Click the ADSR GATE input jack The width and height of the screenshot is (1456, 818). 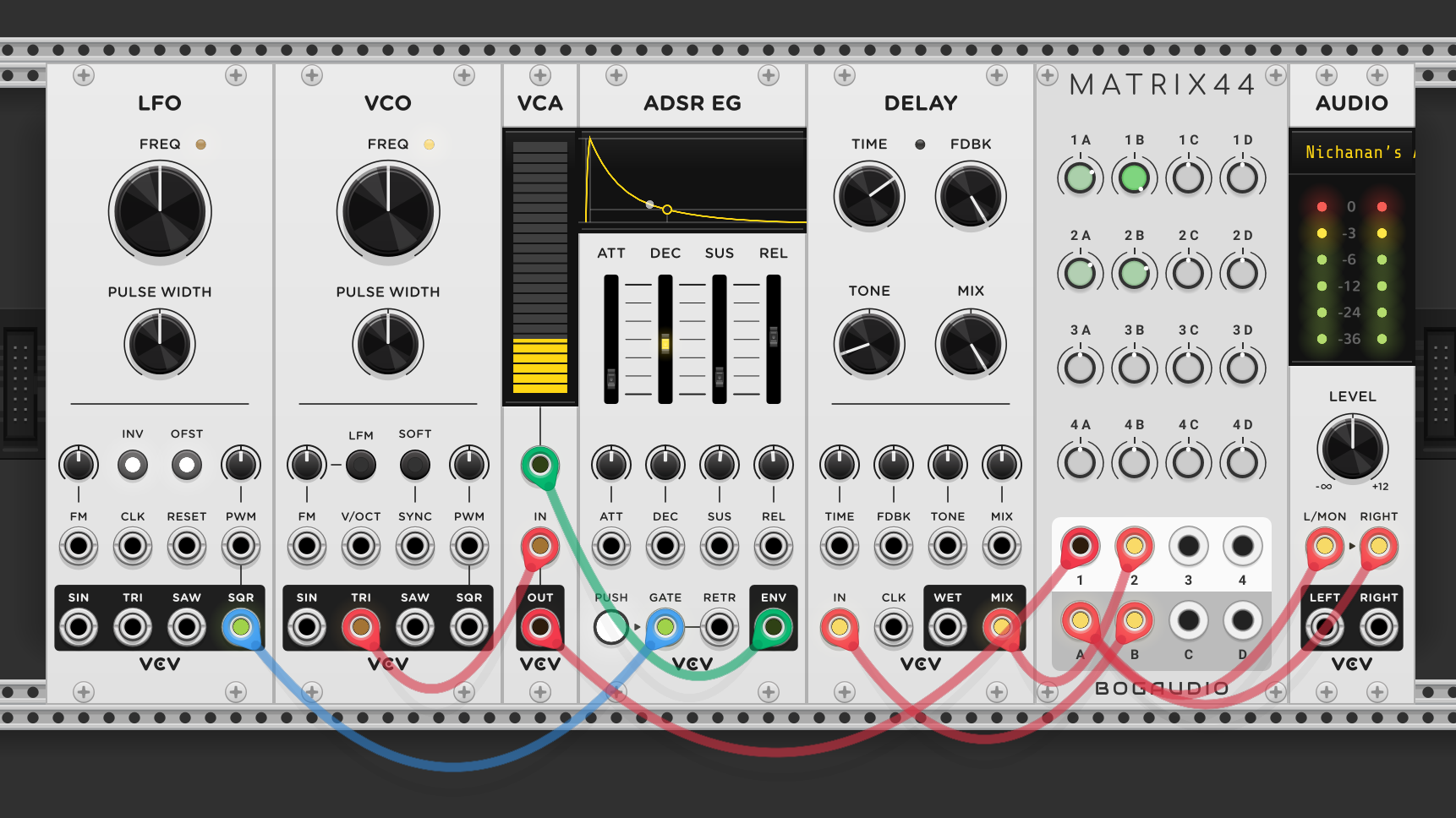pyautogui.click(x=665, y=627)
